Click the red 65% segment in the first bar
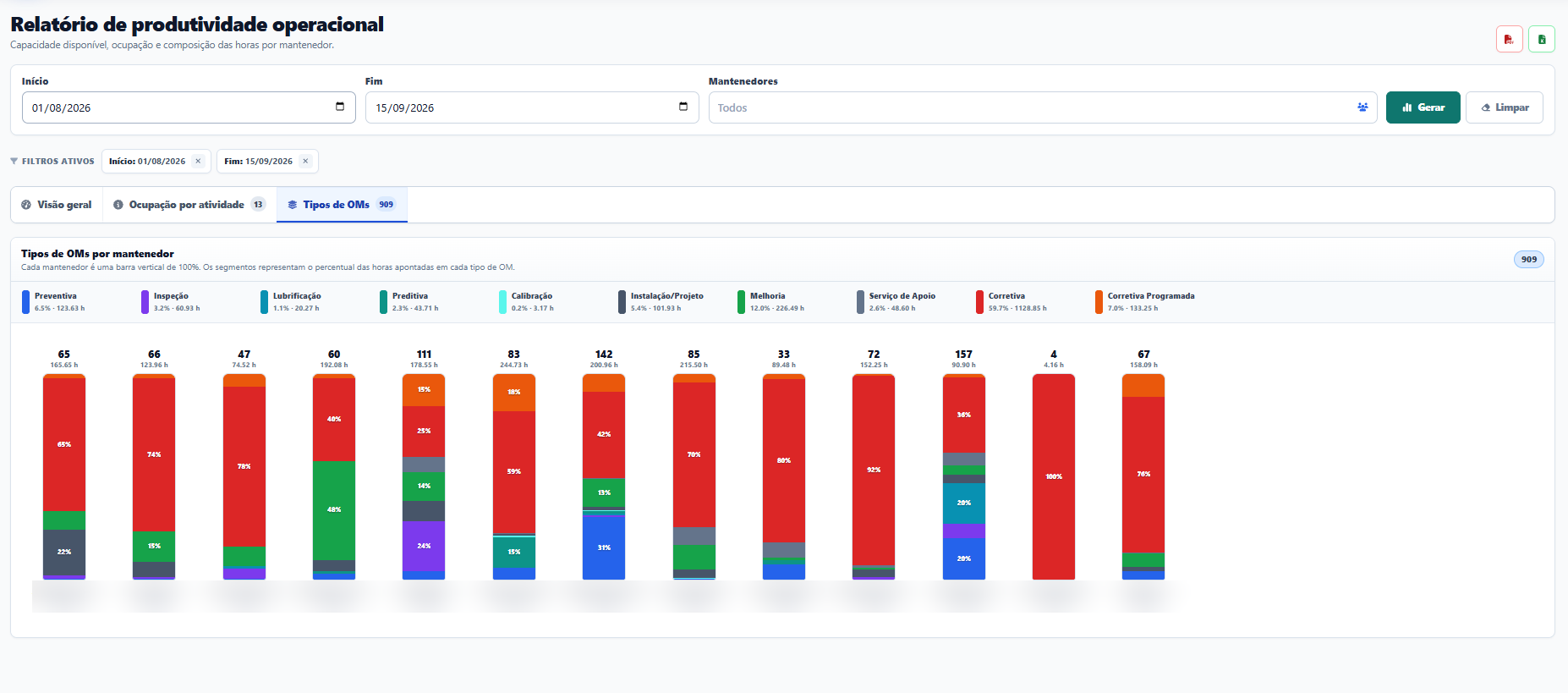This screenshot has width=1568, height=693. point(64,444)
